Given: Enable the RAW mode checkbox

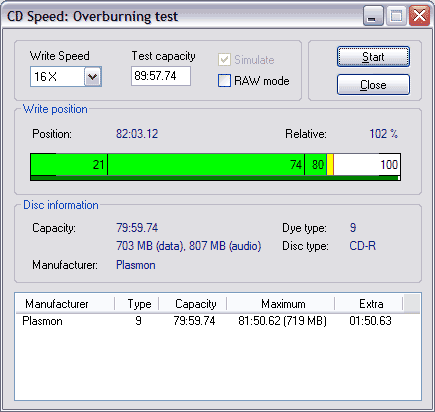Looking at the screenshot, I should (224, 81).
